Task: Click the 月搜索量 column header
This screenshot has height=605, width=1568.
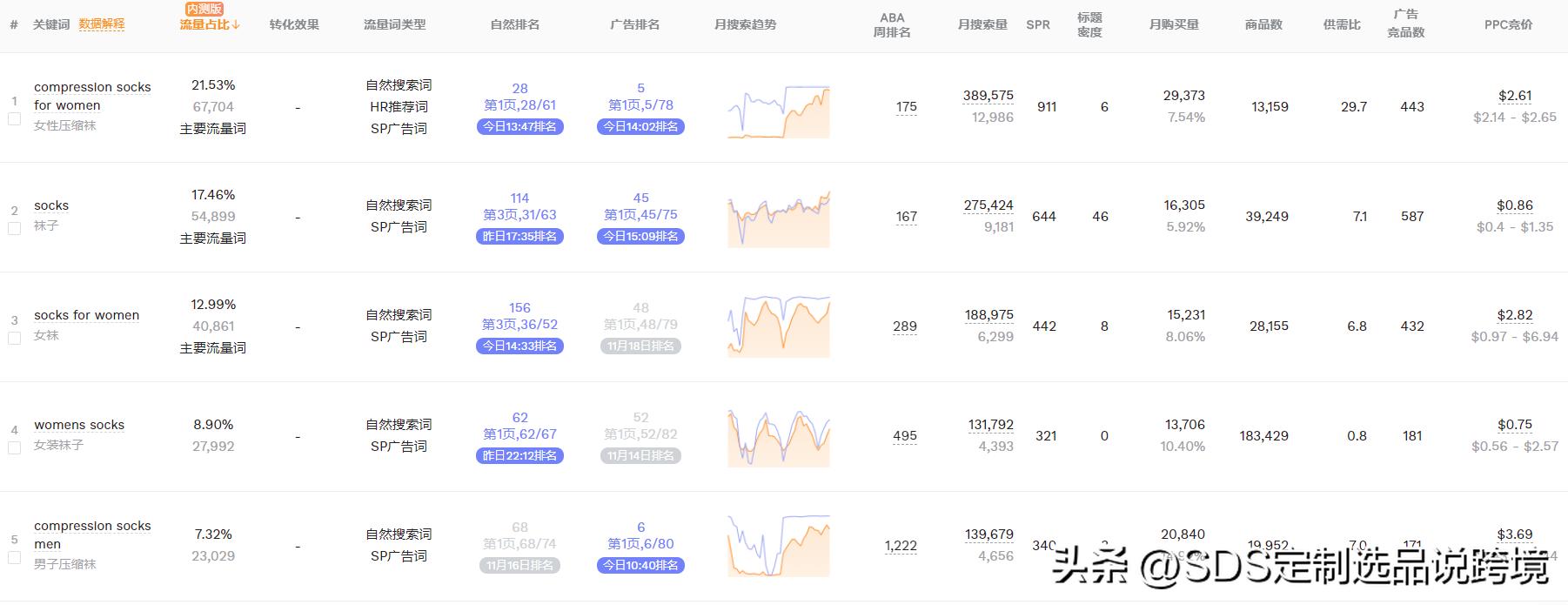Action: pyautogui.click(x=982, y=24)
